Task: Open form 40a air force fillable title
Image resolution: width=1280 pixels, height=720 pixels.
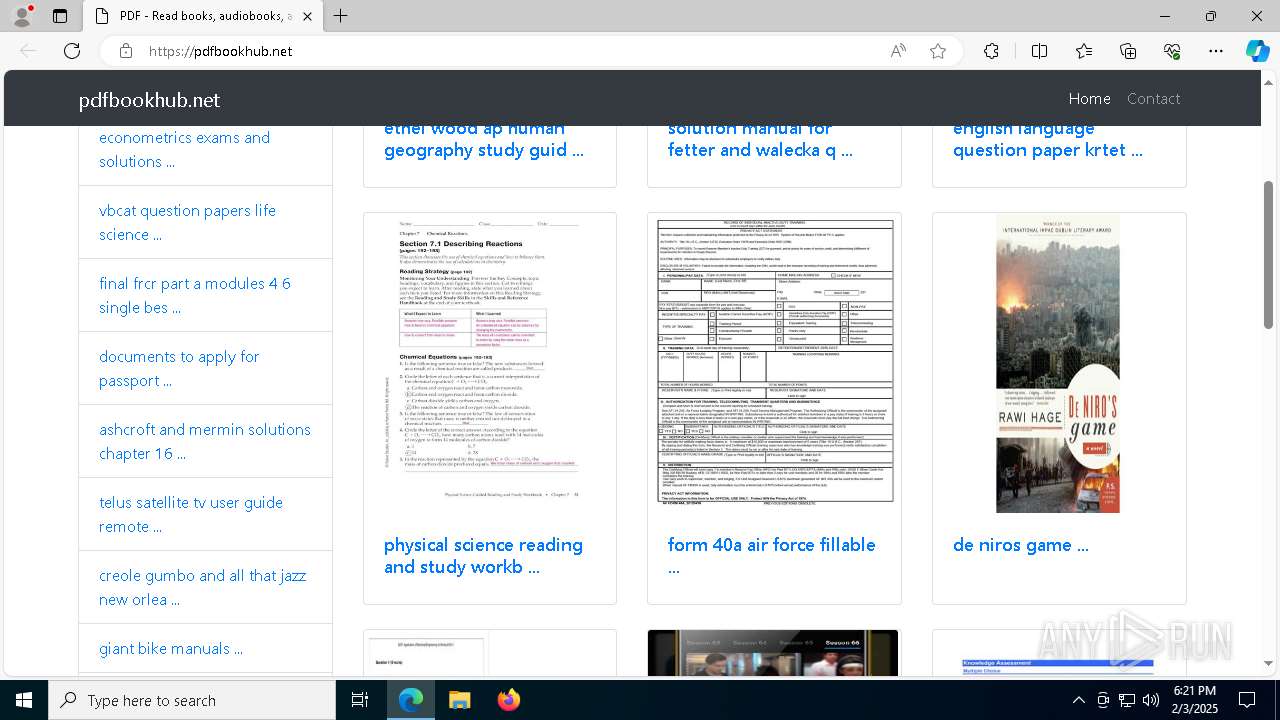Action: 771,555
